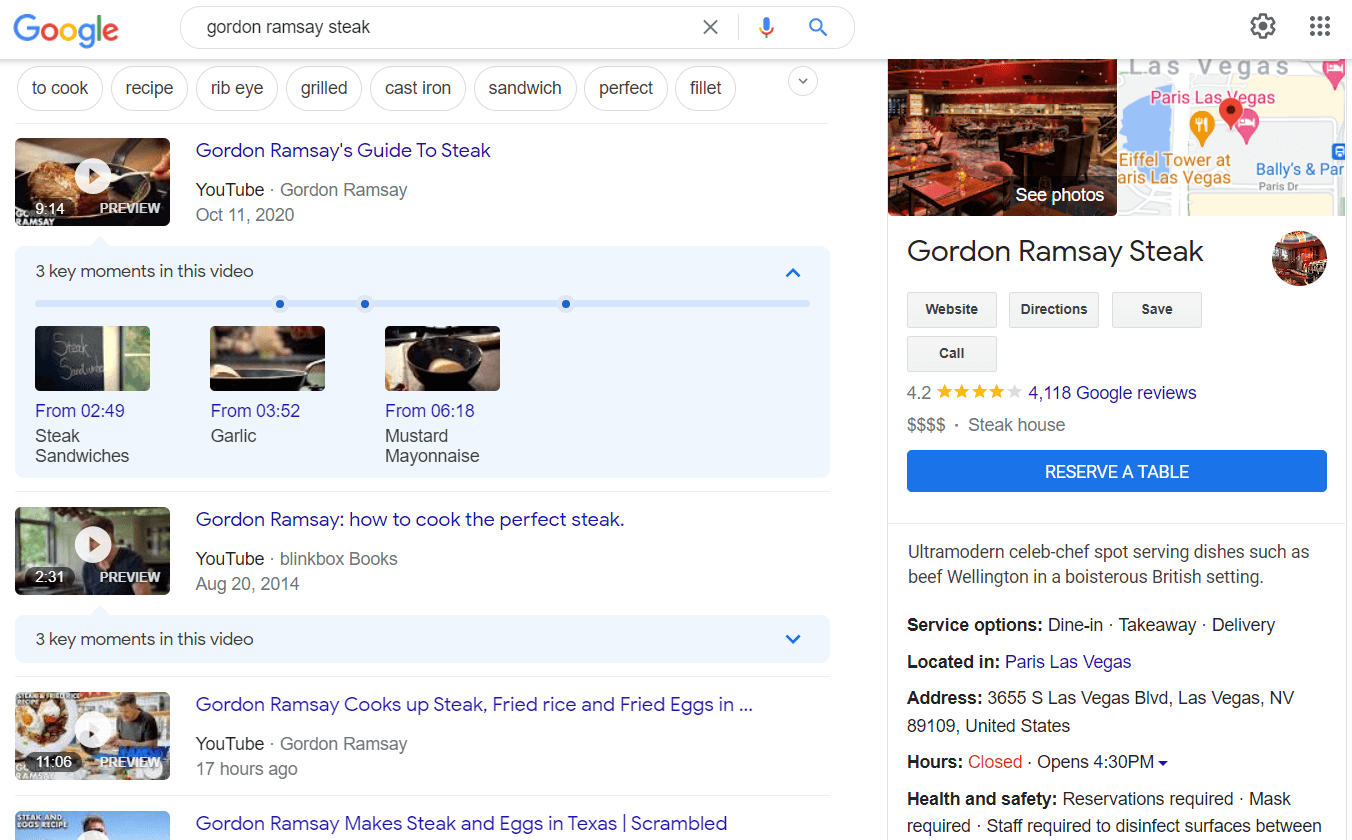The image size is (1352, 840).
Task: Open the Paris Las Vegas location link
Action: pyautogui.click(x=1068, y=662)
